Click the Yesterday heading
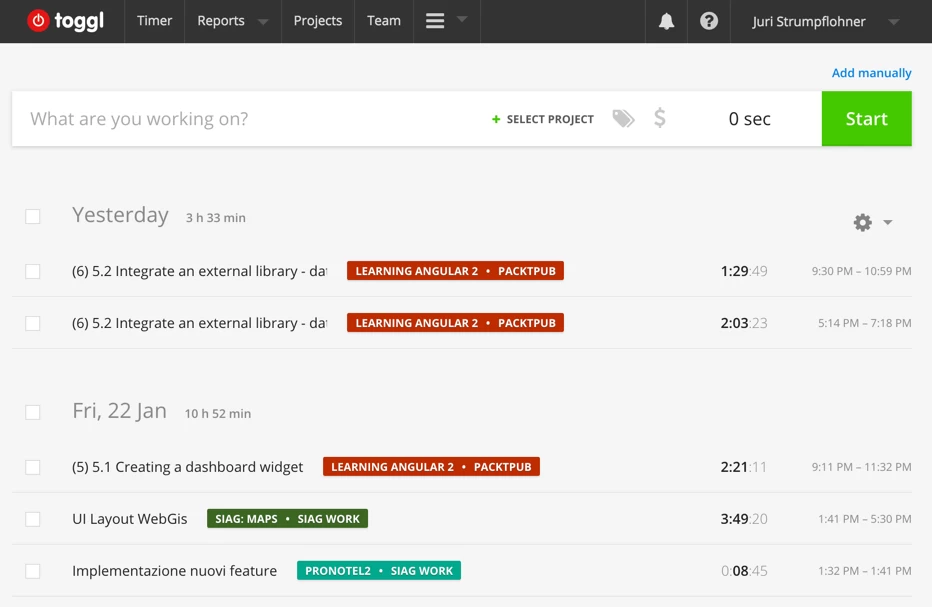Image resolution: width=932 pixels, height=607 pixels. pos(120,215)
